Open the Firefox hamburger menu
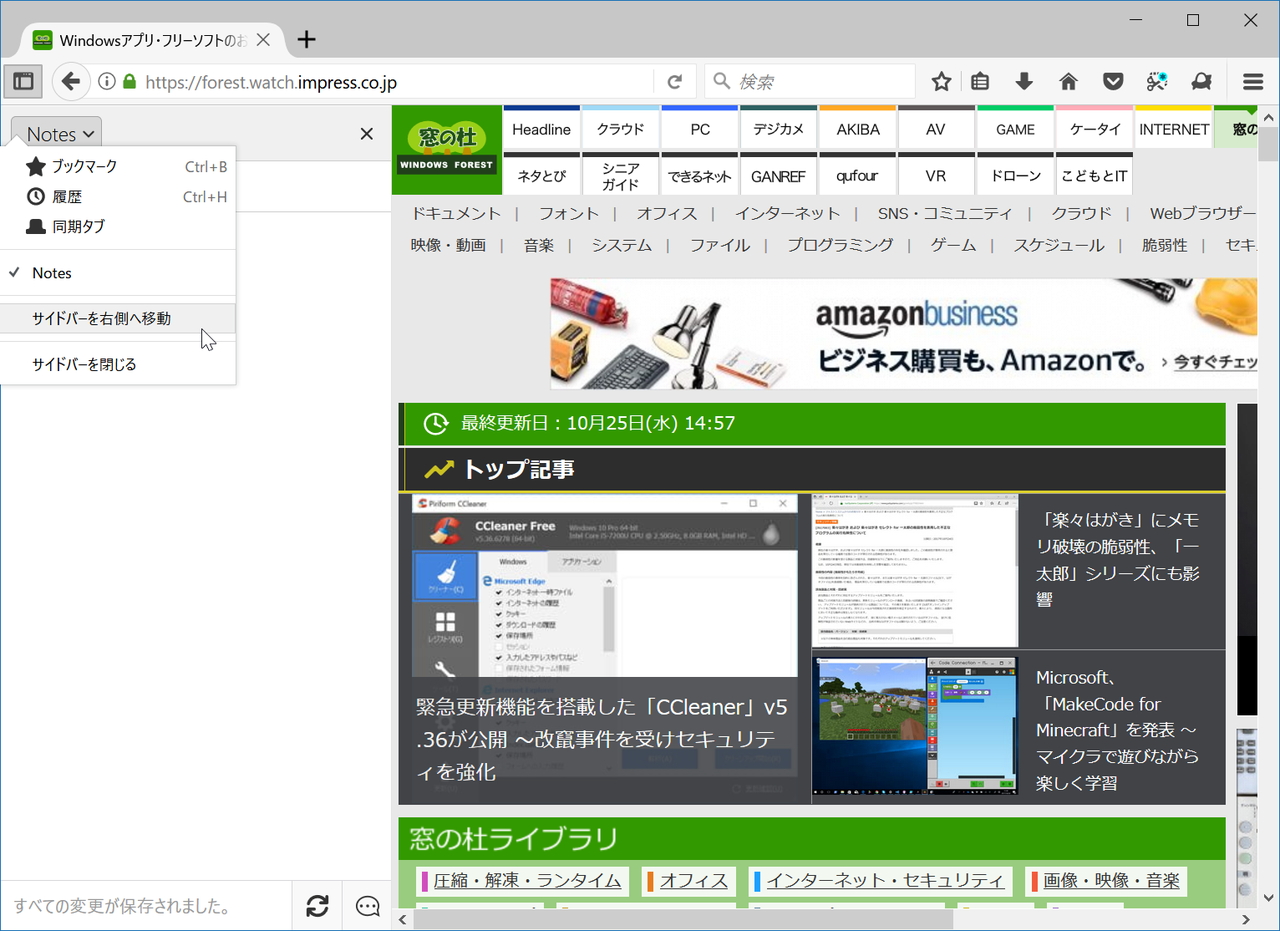 [x=1252, y=81]
